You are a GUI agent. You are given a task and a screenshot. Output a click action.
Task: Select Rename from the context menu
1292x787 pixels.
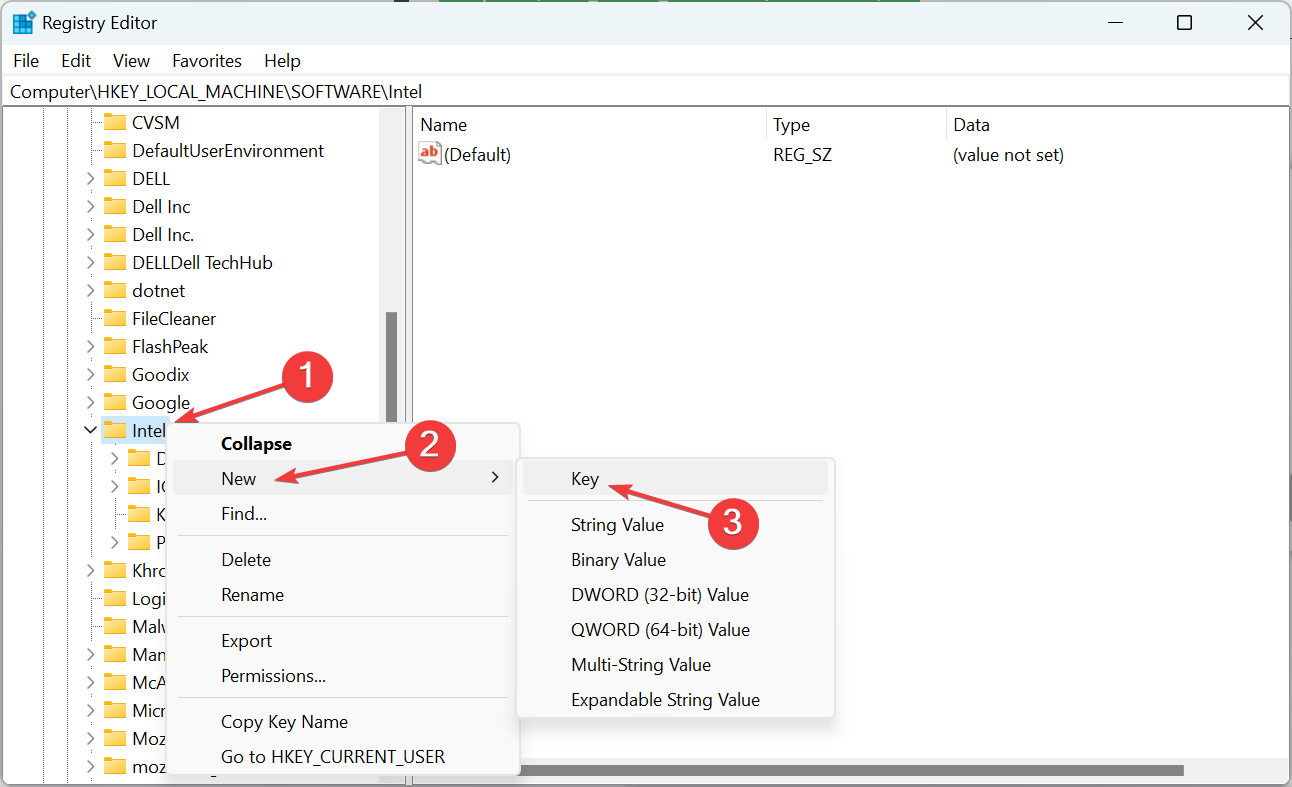click(x=343, y=594)
